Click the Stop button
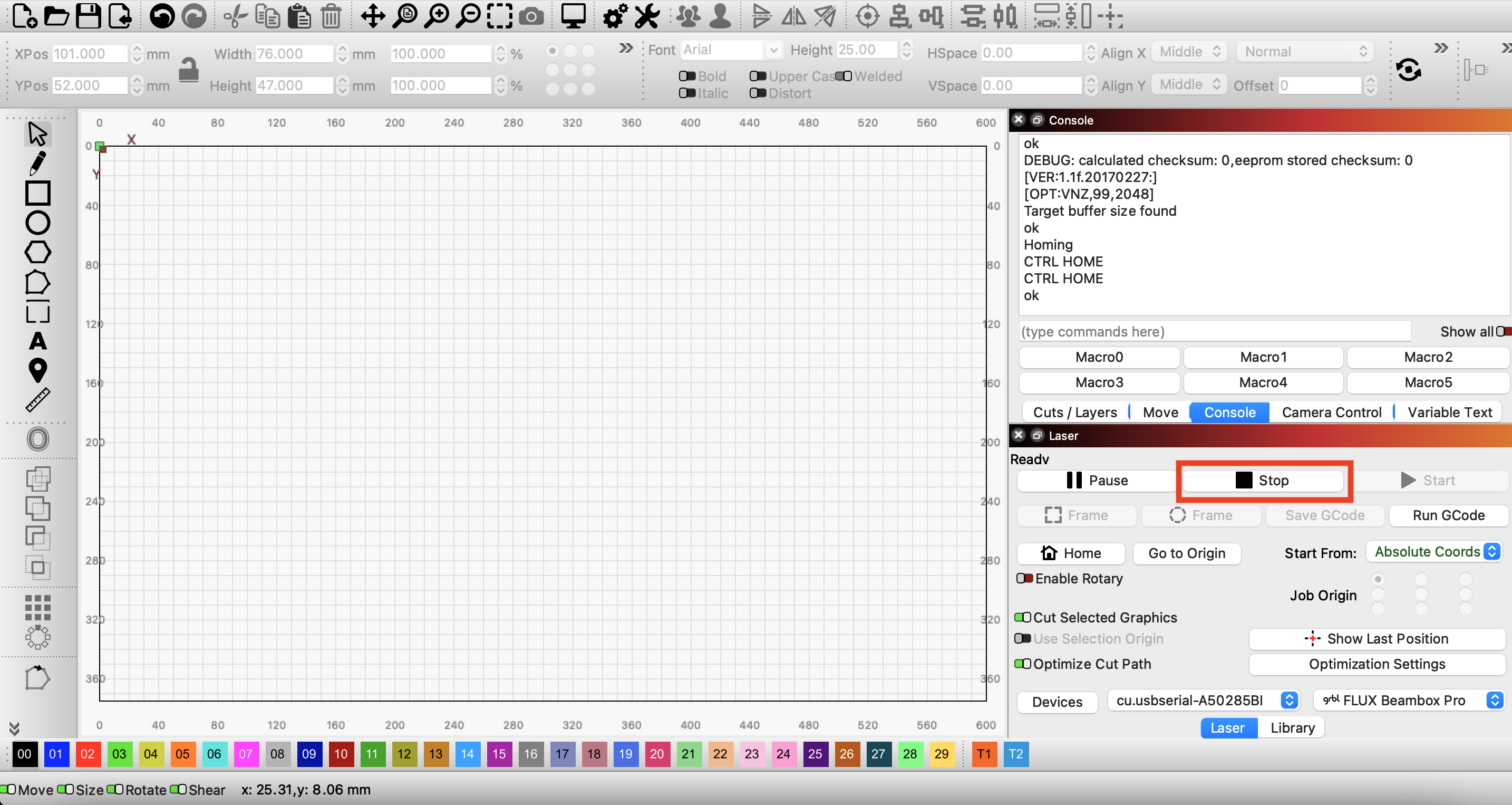Screen dimensions: 1512x805 [1263, 480]
